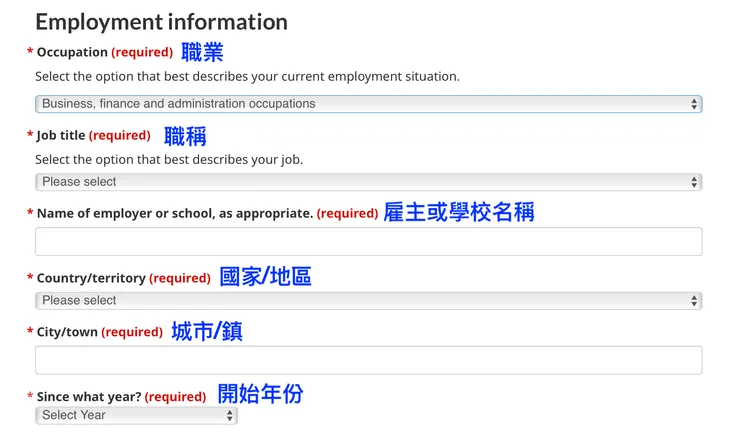
Task: Open the Select Year dropdown
Action: [136, 415]
